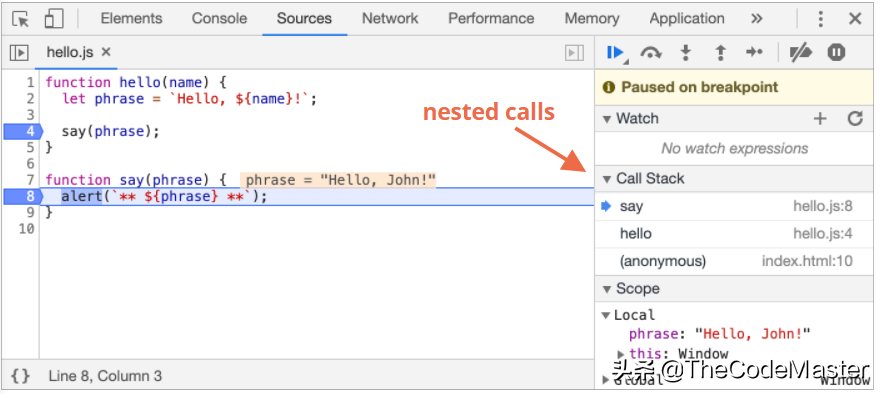Remove the breakpoint on line 4
This screenshot has width=881, height=394.
coord(23,132)
